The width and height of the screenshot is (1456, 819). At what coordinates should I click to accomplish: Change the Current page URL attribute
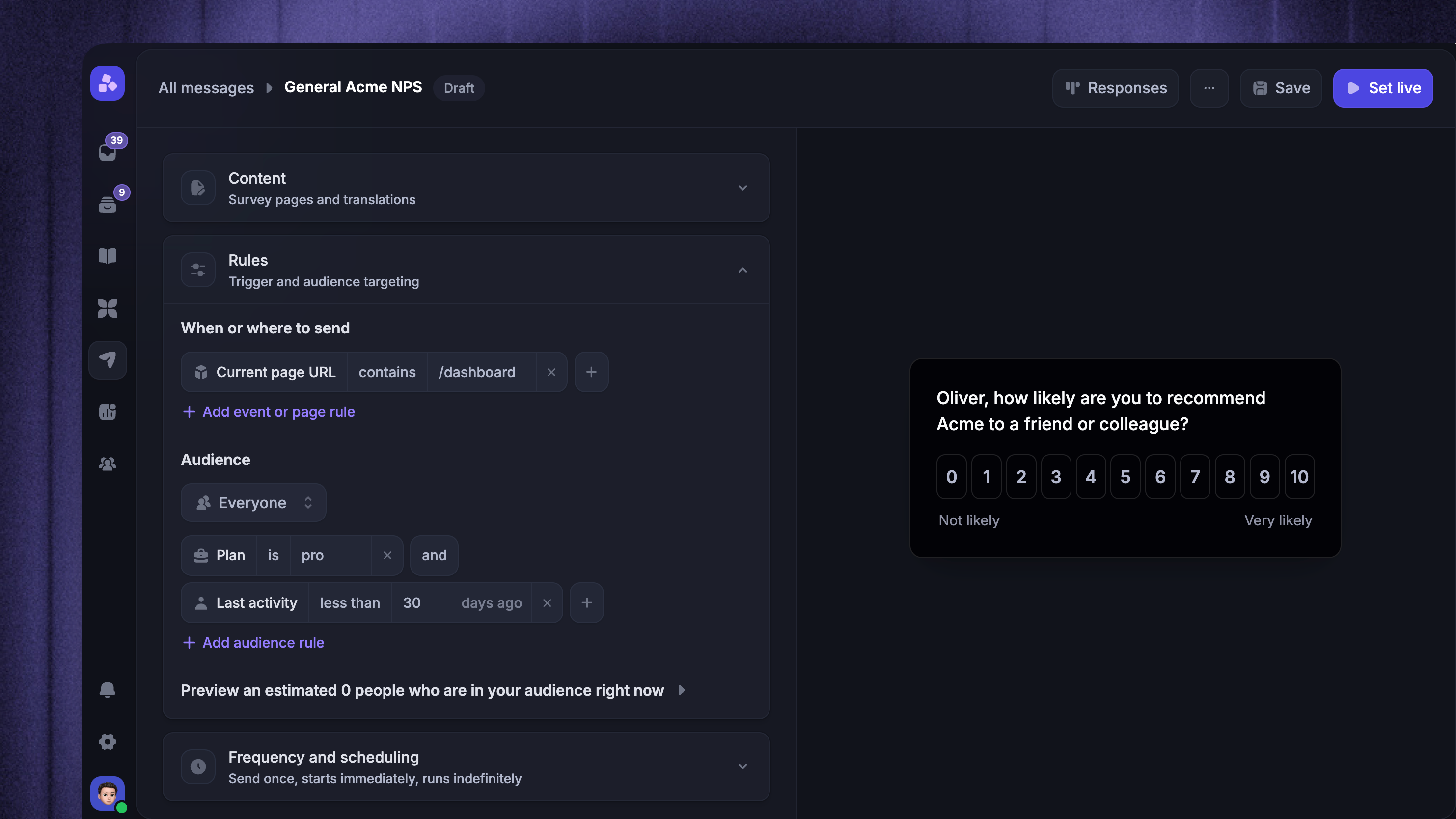265,372
